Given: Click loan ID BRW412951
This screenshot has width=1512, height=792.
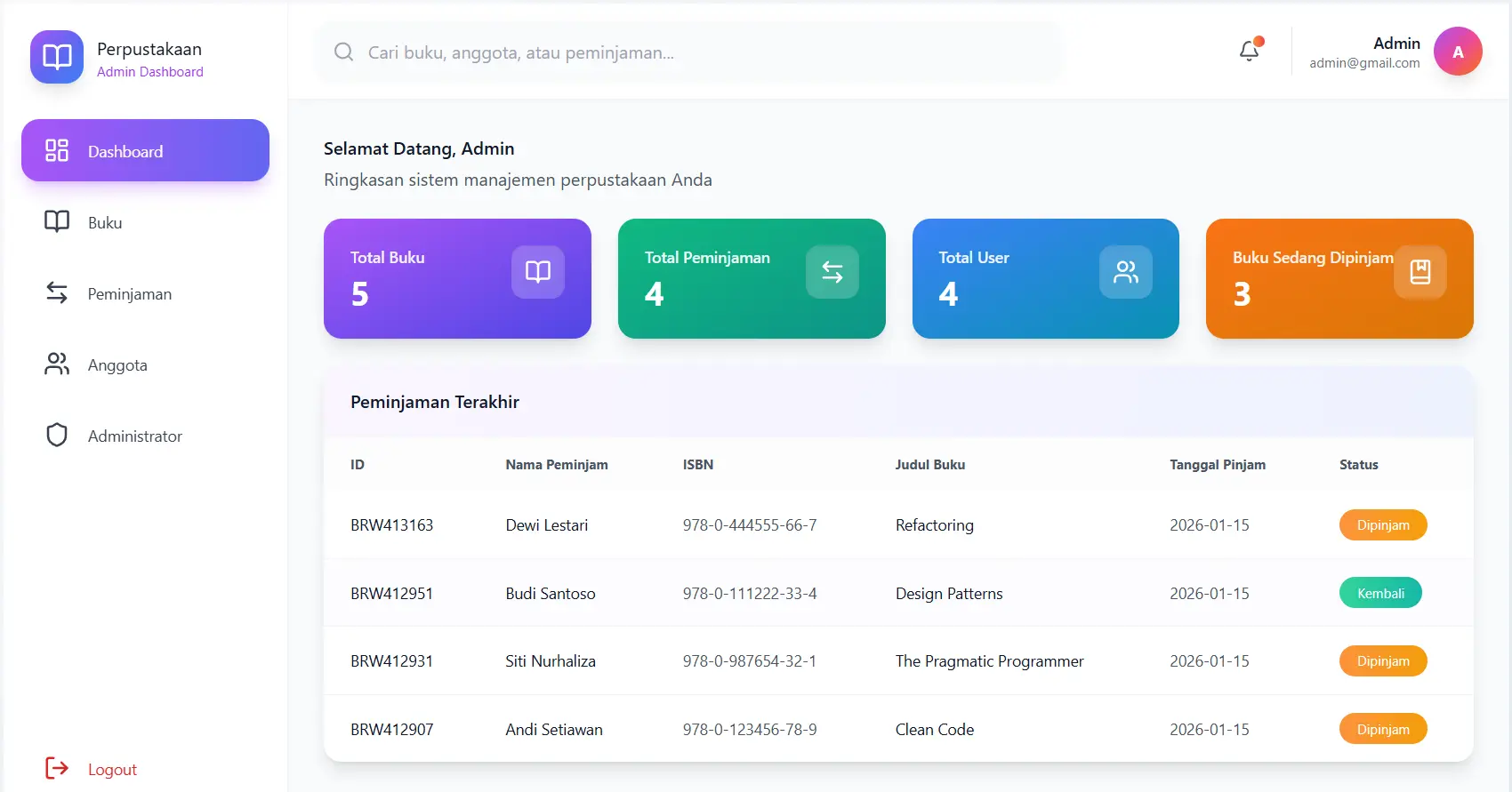Looking at the screenshot, I should tap(391, 593).
